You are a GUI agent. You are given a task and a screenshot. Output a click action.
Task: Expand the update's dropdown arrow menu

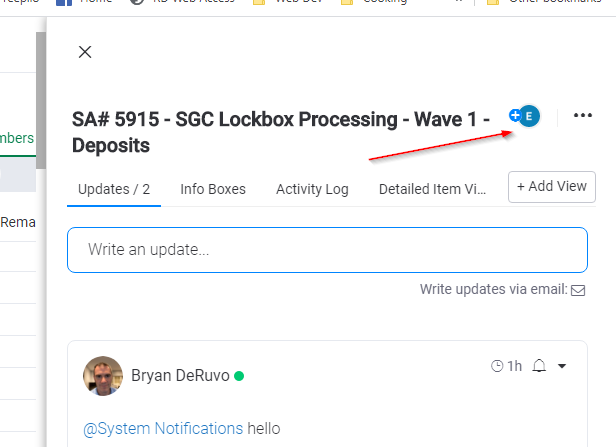click(x=562, y=366)
